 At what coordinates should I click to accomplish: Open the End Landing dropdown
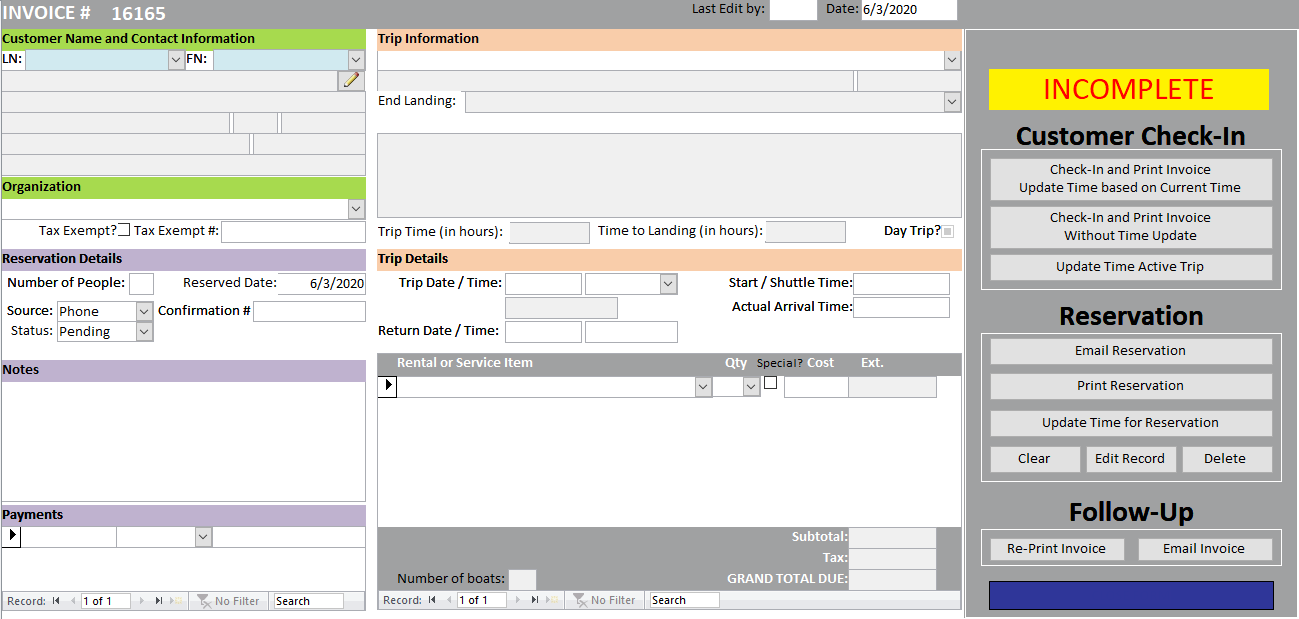(951, 102)
